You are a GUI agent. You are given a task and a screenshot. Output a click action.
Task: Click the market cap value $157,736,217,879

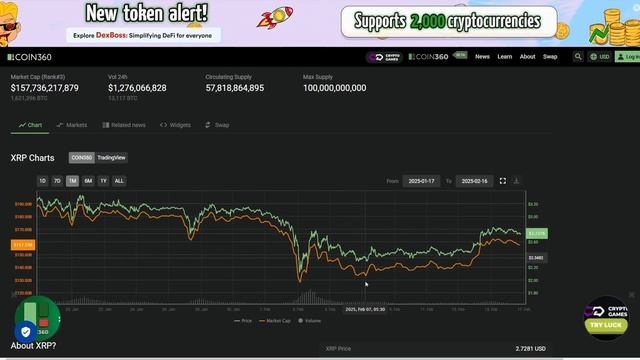click(x=44, y=88)
